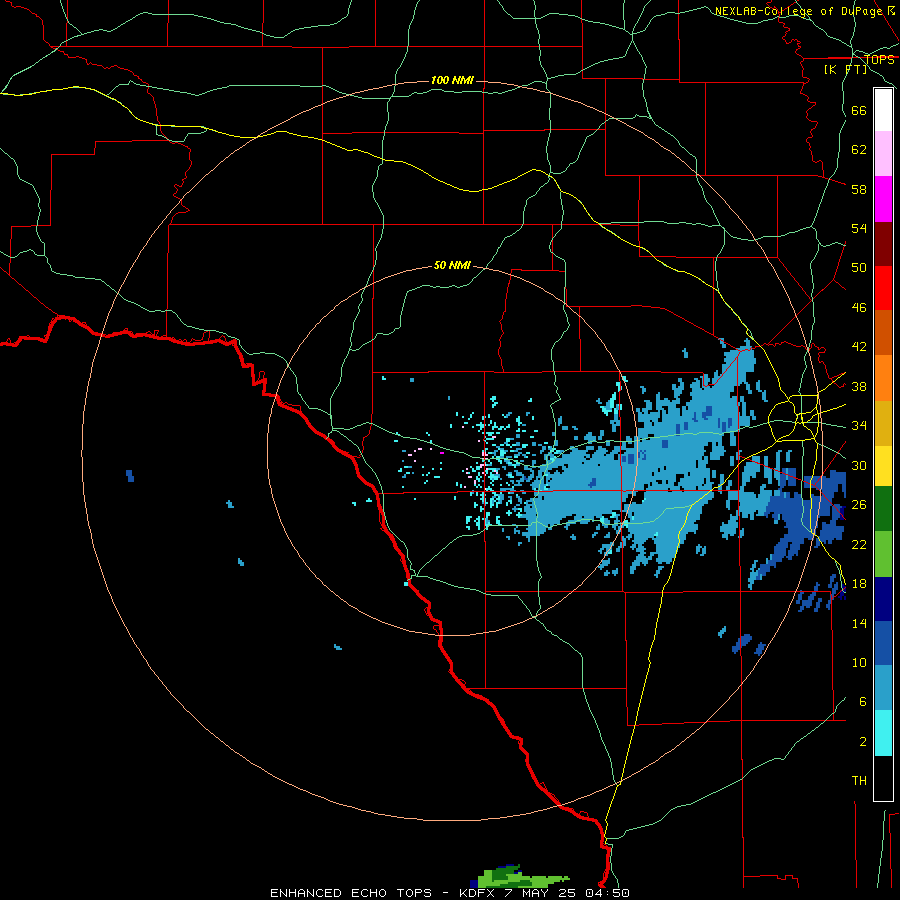Click the NEXLAB-College of DuPage credit text
This screenshot has height=900, width=900.
click(x=805, y=11)
